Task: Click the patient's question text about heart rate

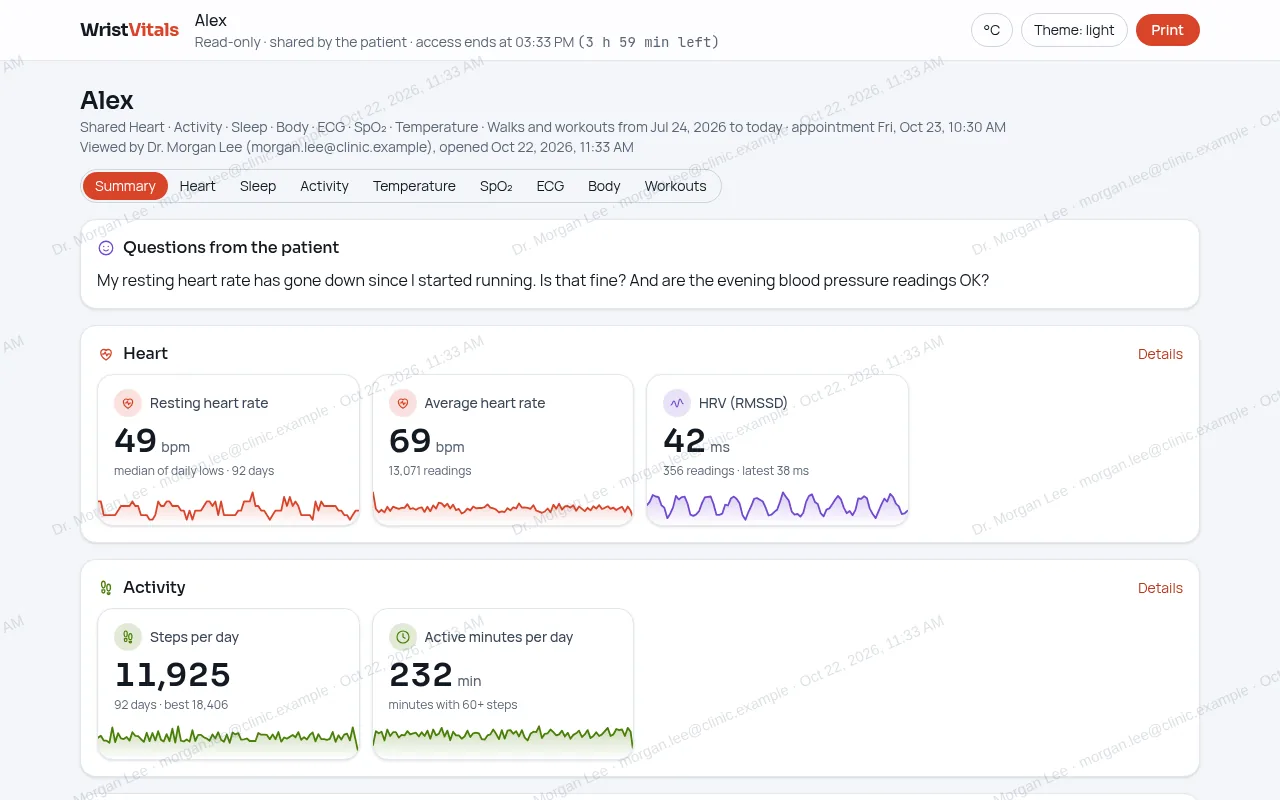Action: [x=543, y=280]
